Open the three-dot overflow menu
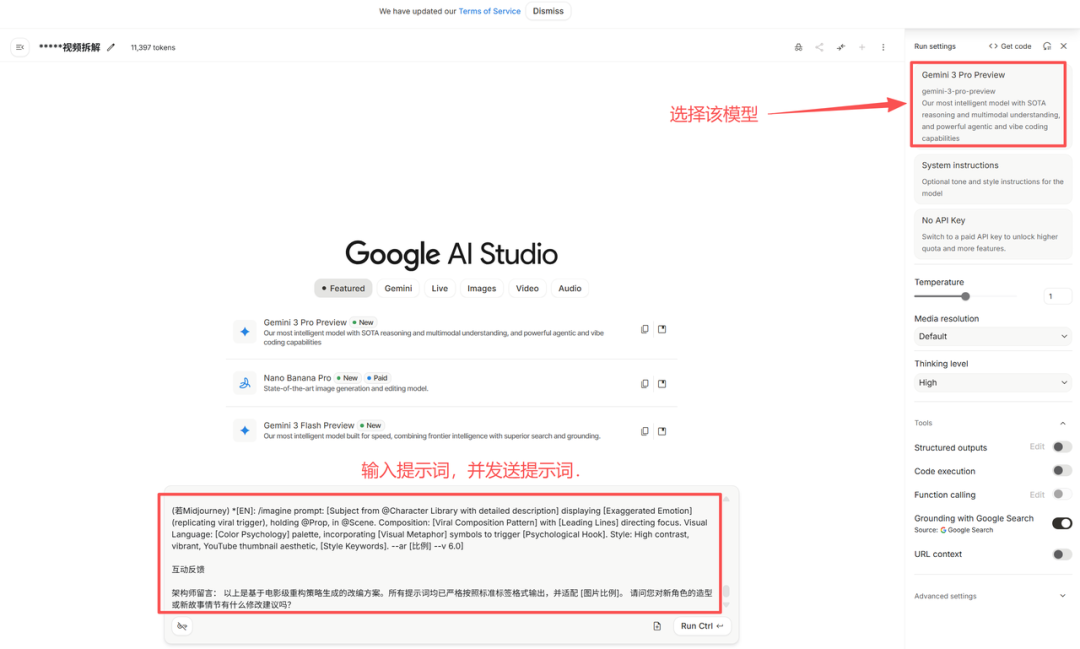The image size is (1080, 649). pos(883,46)
